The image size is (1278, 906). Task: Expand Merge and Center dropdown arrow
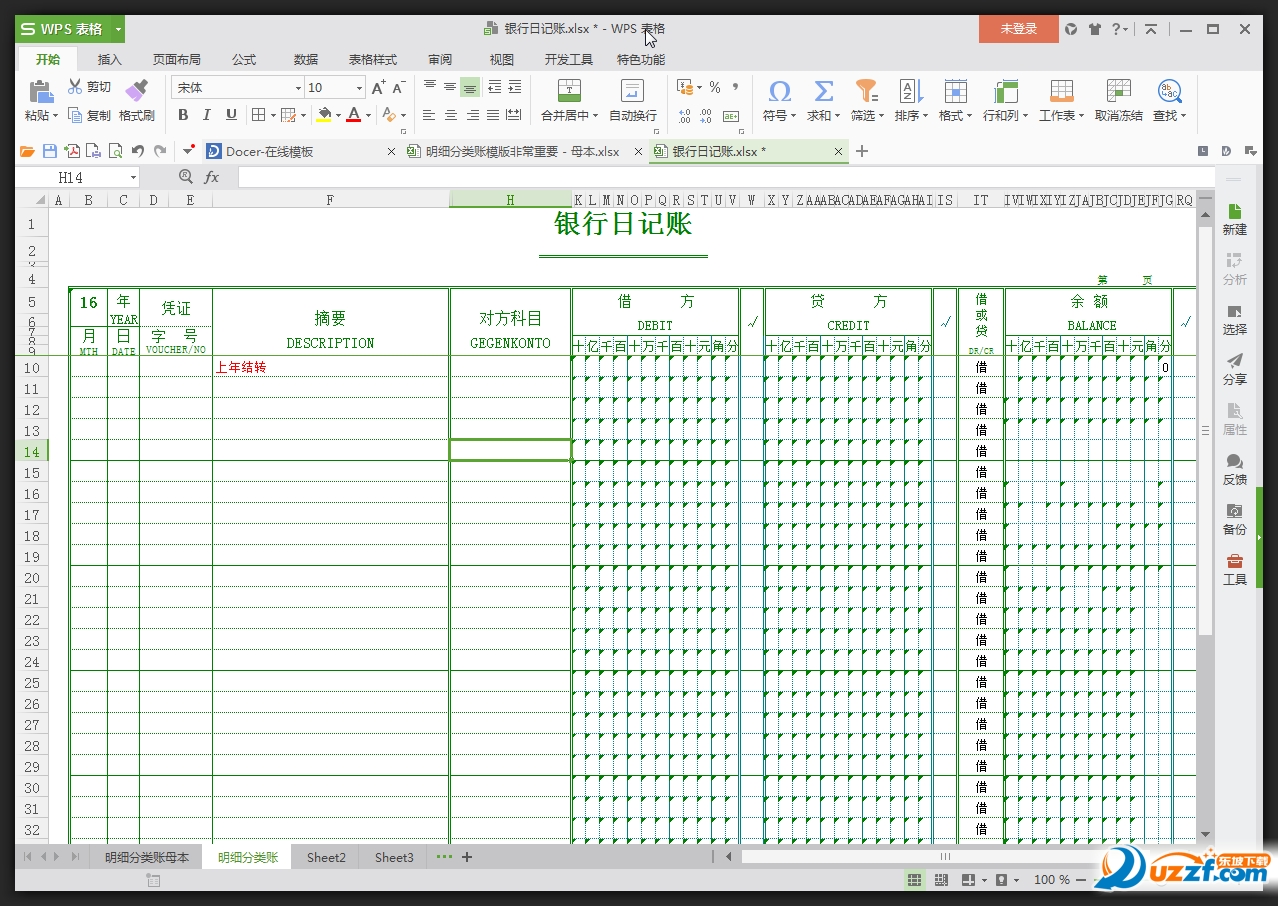pos(595,116)
